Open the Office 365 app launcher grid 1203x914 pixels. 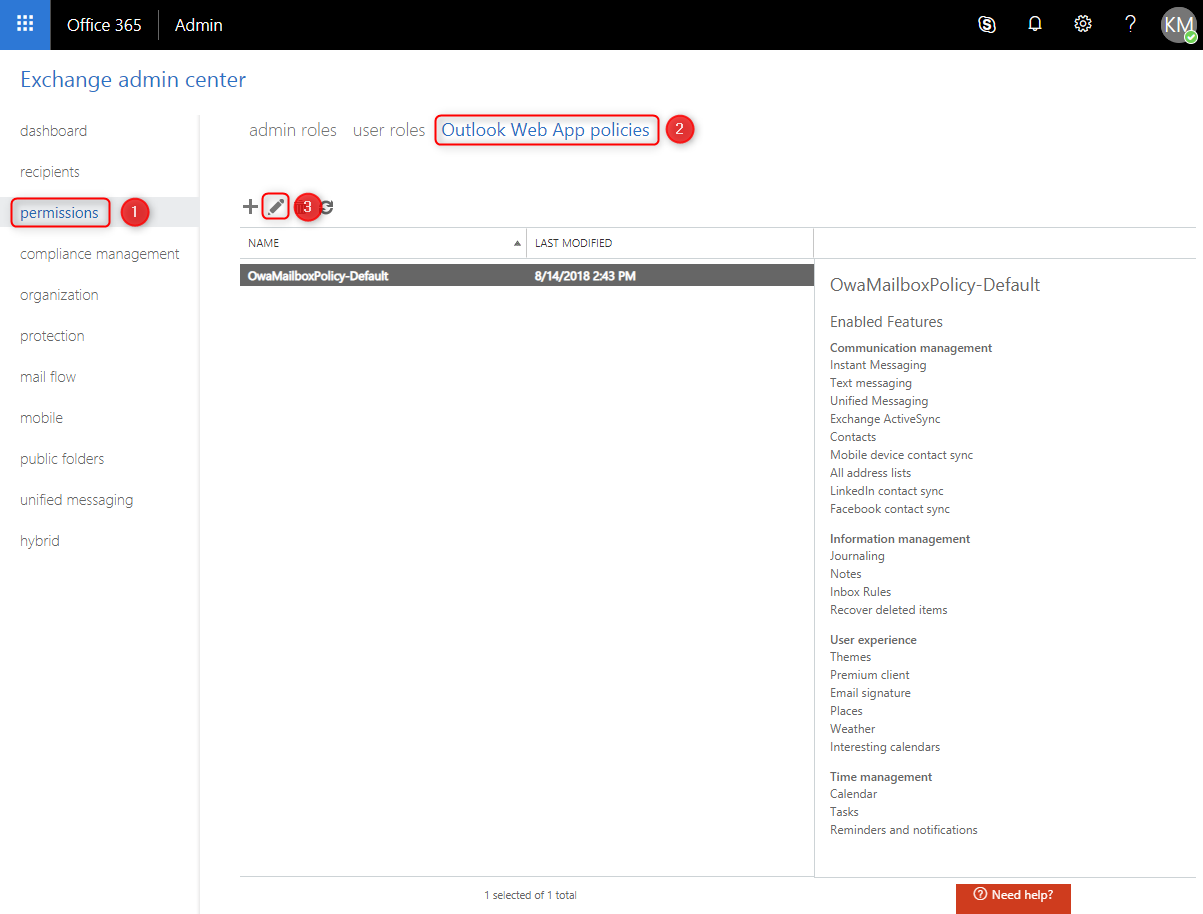click(x=25, y=25)
